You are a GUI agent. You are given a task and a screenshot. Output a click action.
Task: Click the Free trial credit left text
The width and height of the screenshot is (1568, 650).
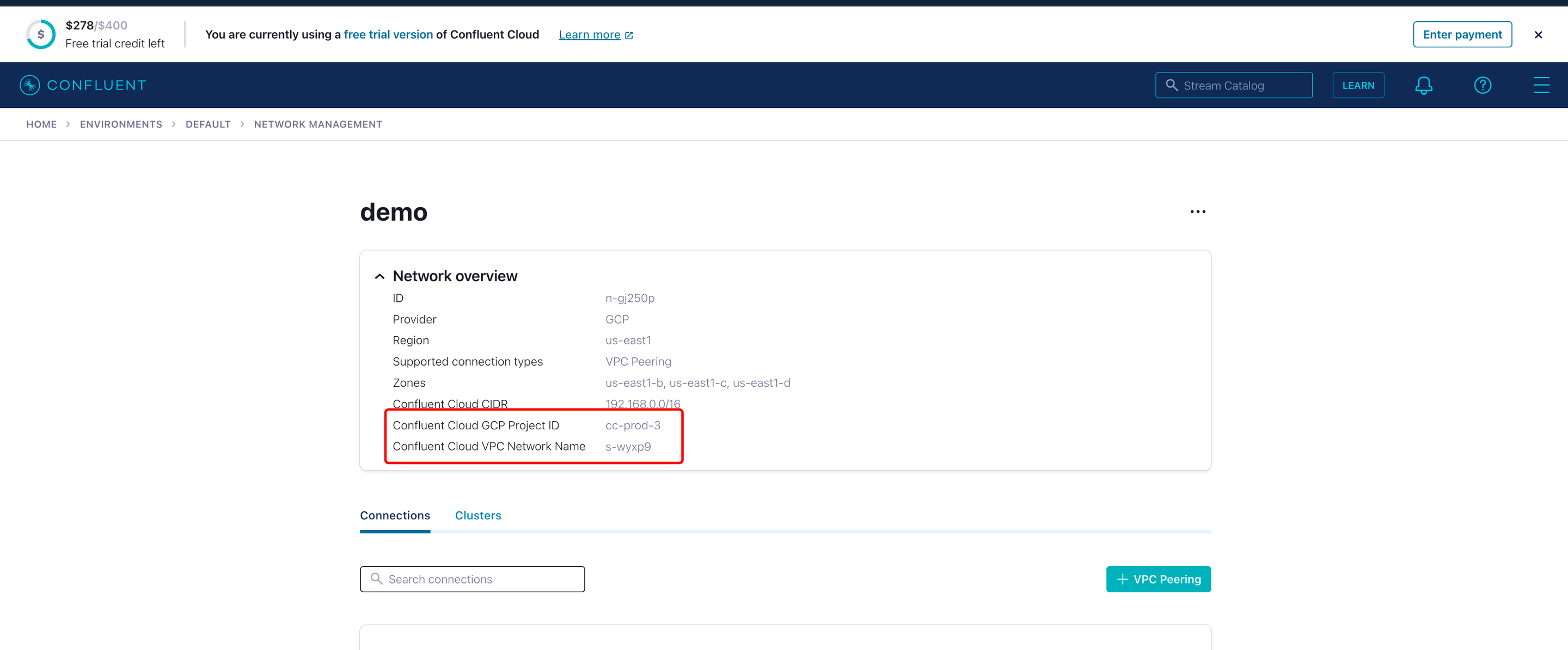pyautogui.click(x=114, y=44)
